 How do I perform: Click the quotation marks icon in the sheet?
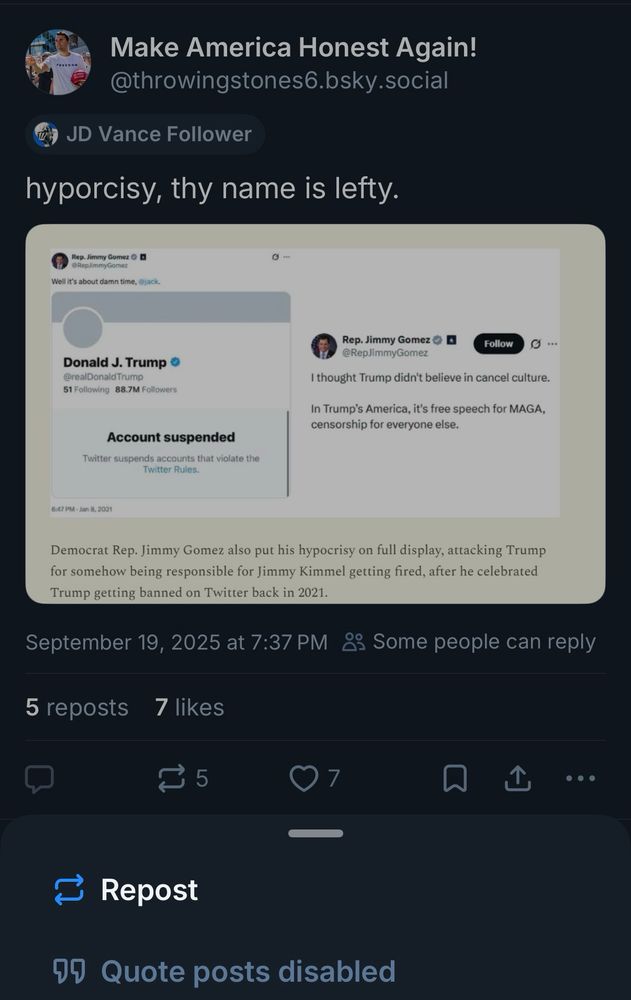click(x=64, y=971)
